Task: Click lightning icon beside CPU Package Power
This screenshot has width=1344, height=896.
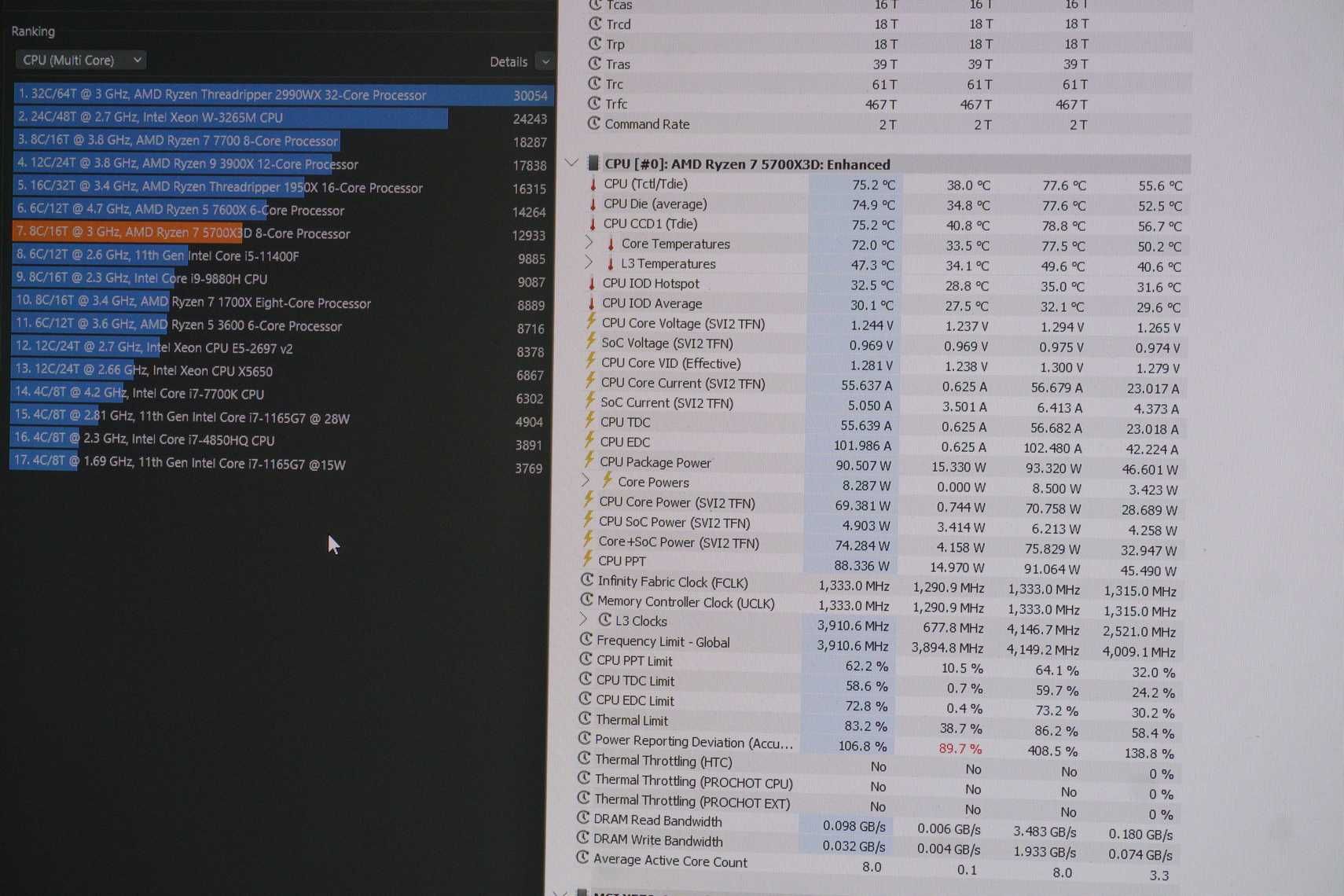Action: (x=589, y=460)
